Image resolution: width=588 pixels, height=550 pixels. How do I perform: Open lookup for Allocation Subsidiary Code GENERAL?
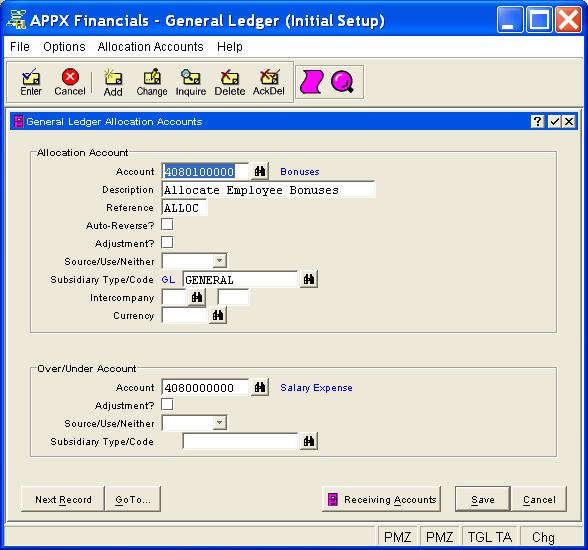(x=309, y=279)
